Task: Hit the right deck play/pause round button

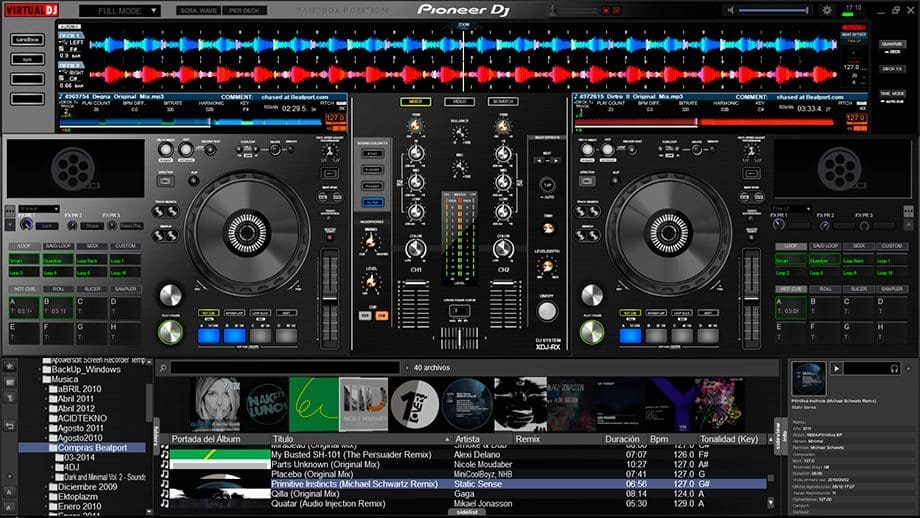Action: 592,332
